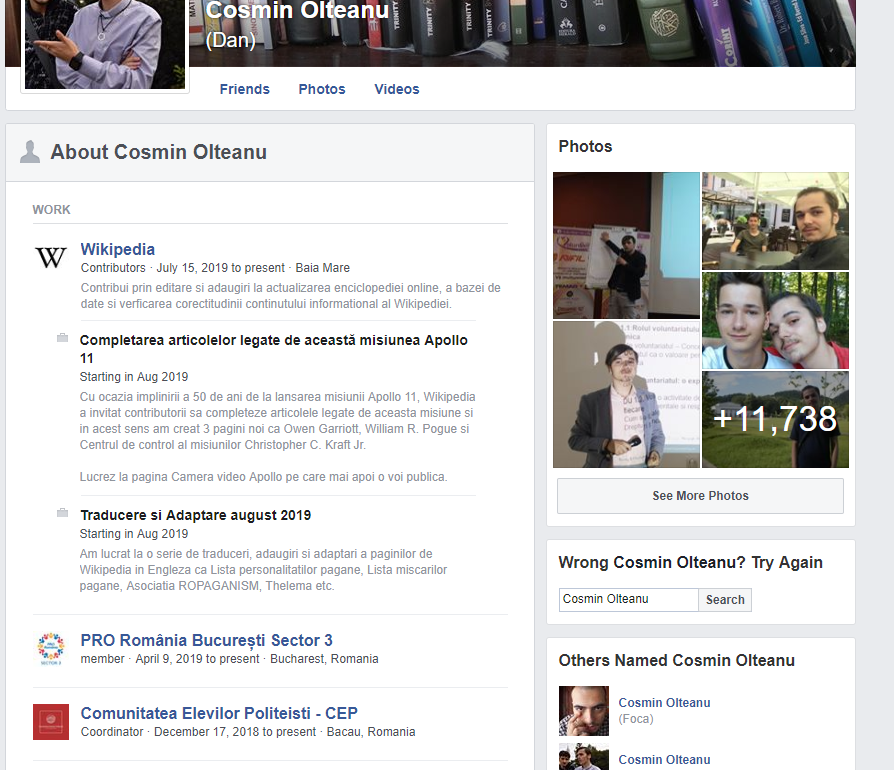
Task: Open the presentation photo with blue projector screen
Action: pos(626,245)
